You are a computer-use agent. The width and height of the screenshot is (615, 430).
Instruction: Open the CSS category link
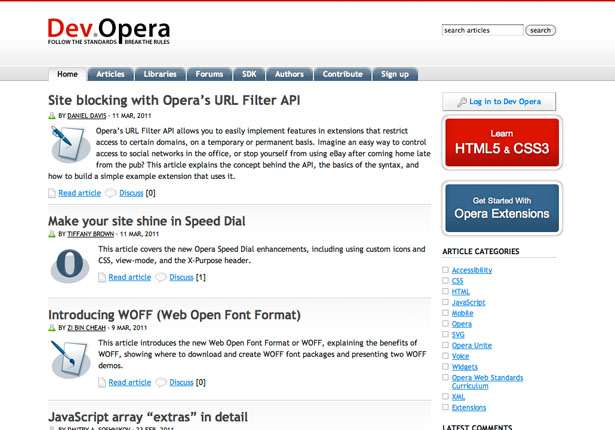coord(457,281)
